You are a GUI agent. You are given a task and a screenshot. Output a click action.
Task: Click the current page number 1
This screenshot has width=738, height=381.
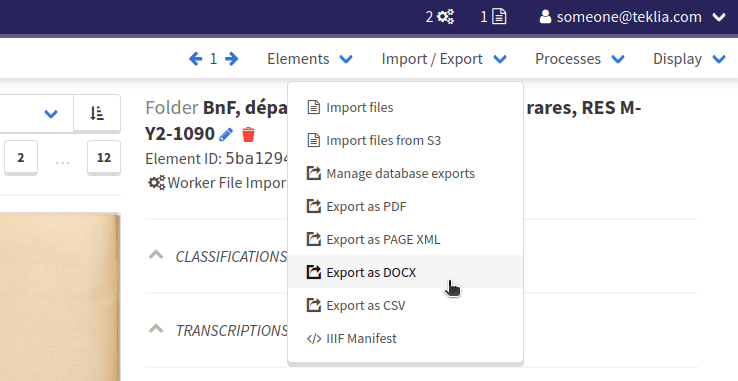click(x=213, y=59)
